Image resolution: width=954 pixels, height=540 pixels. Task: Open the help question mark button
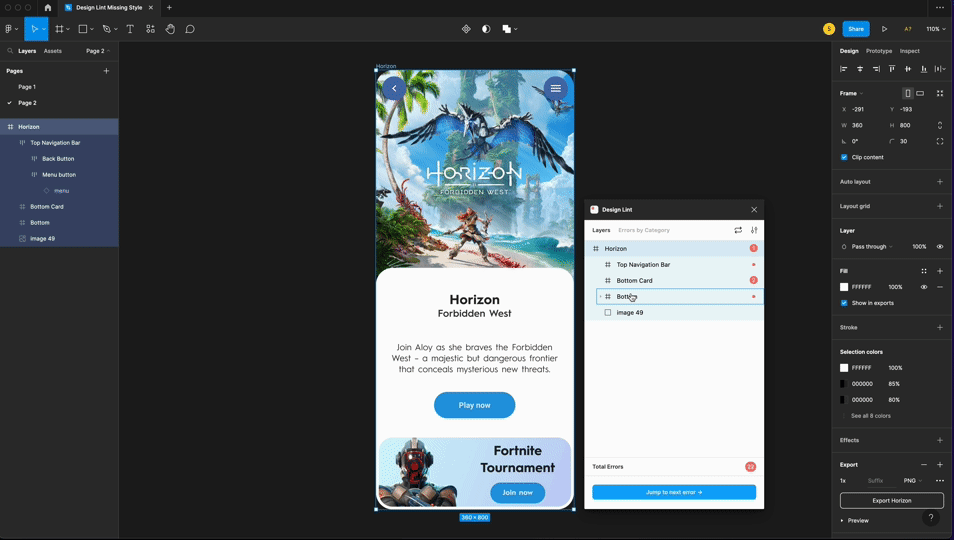tap(930, 518)
